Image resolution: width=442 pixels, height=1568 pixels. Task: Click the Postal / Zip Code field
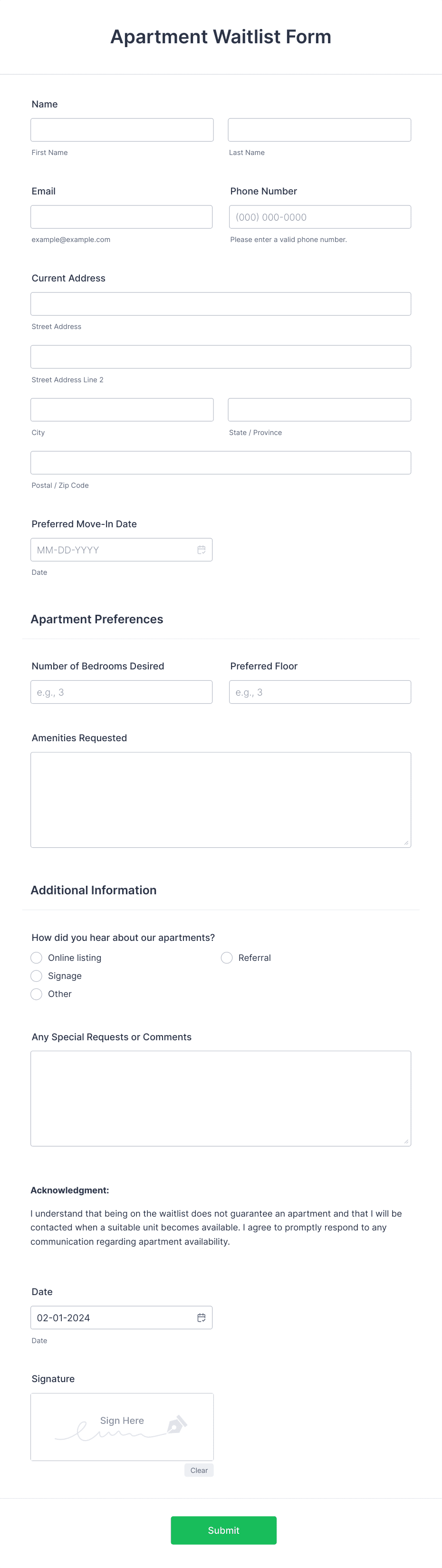(x=221, y=462)
